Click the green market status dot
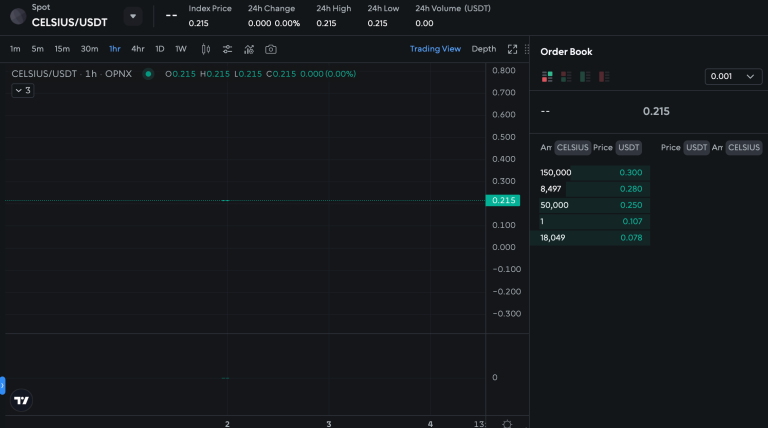The height and width of the screenshot is (428, 768). pos(148,74)
